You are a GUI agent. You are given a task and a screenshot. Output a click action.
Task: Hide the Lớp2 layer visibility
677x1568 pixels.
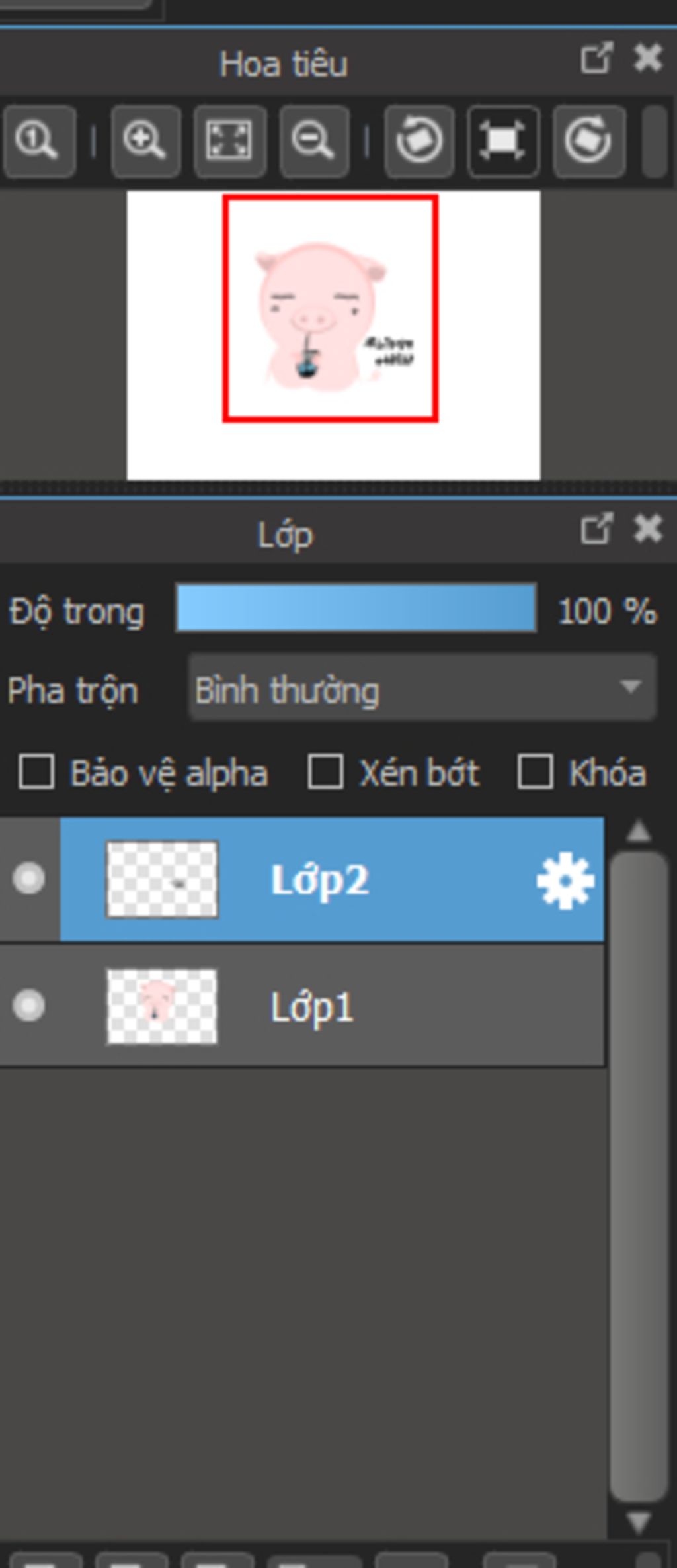28,879
